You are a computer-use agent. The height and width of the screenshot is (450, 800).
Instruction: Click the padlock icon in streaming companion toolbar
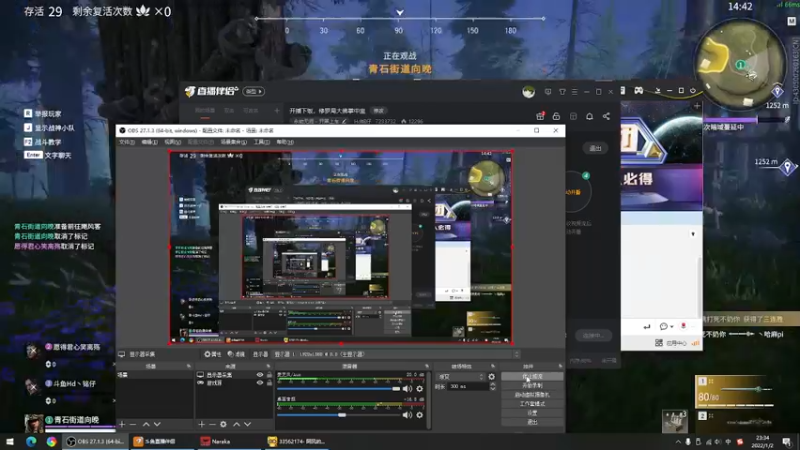[x=556, y=116]
